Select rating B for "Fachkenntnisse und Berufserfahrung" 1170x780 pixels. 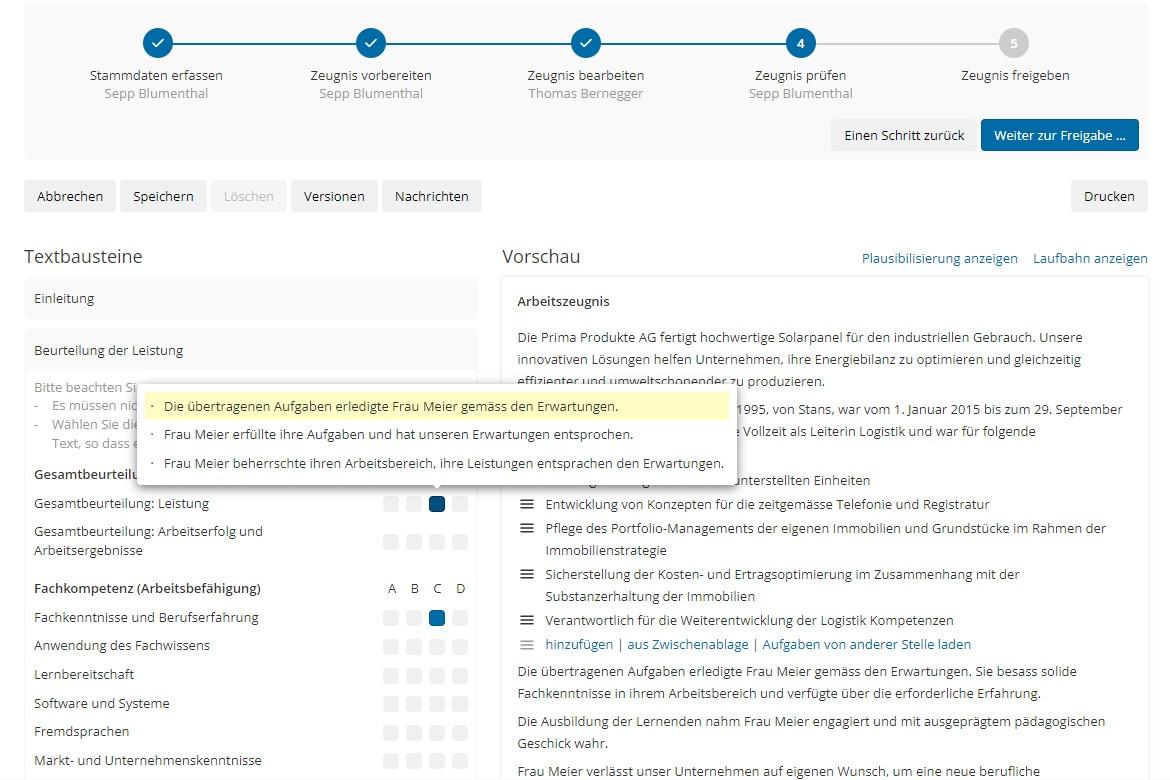pyautogui.click(x=414, y=618)
